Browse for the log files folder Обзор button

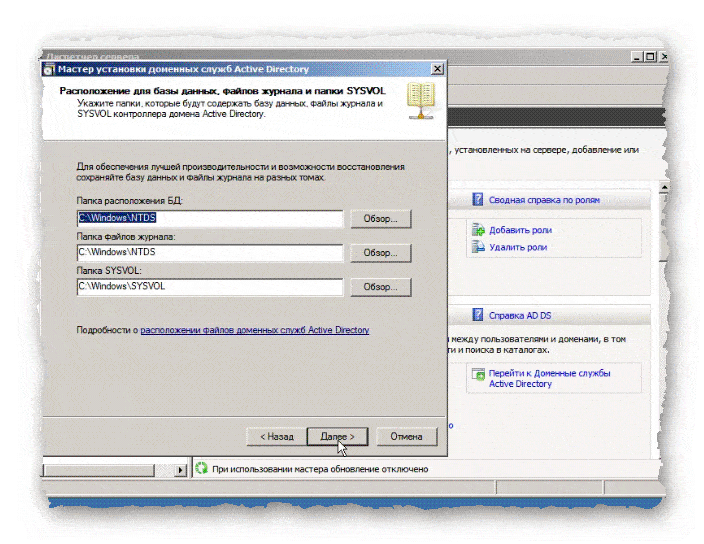pos(380,253)
